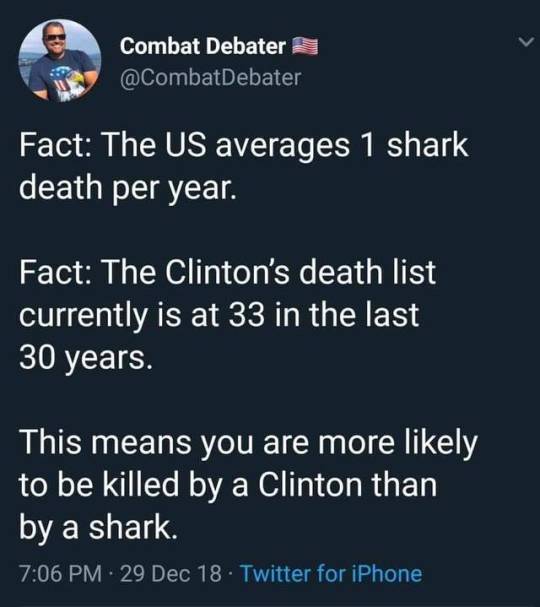Select the 7:06 PM timestamp
540x607 pixels.
click(x=60, y=573)
